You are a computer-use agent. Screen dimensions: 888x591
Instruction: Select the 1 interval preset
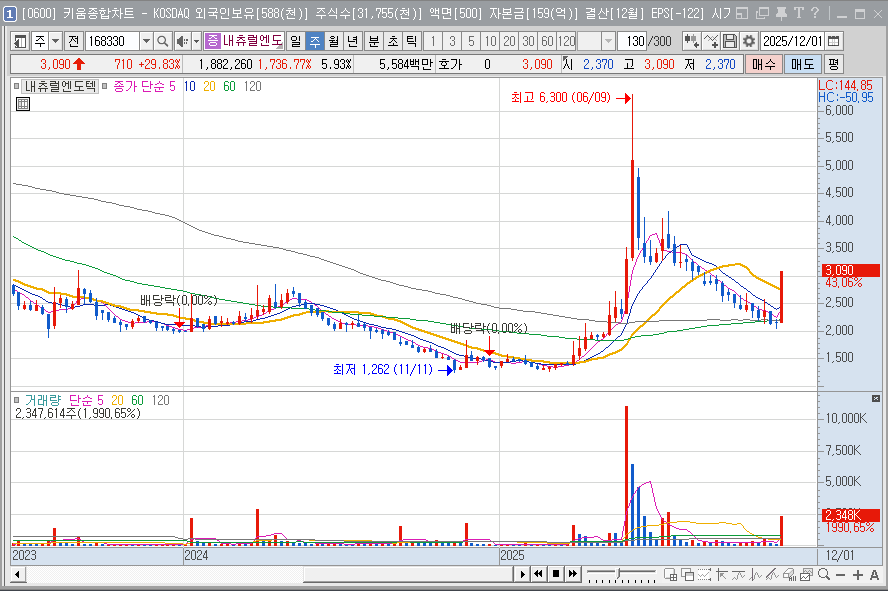[x=433, y=41]
